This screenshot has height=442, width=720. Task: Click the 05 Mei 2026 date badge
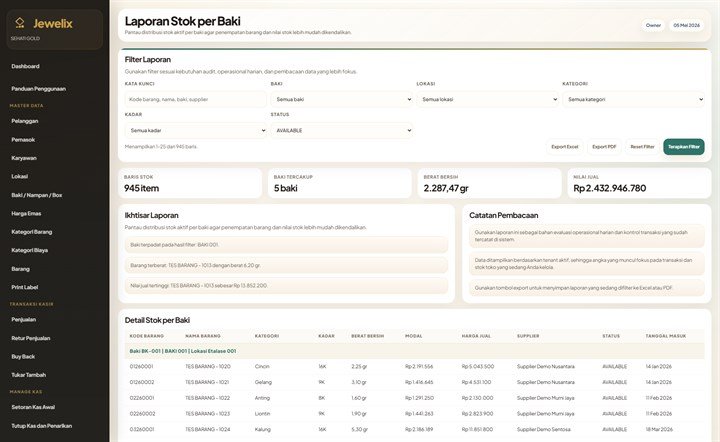coord(686,25)
